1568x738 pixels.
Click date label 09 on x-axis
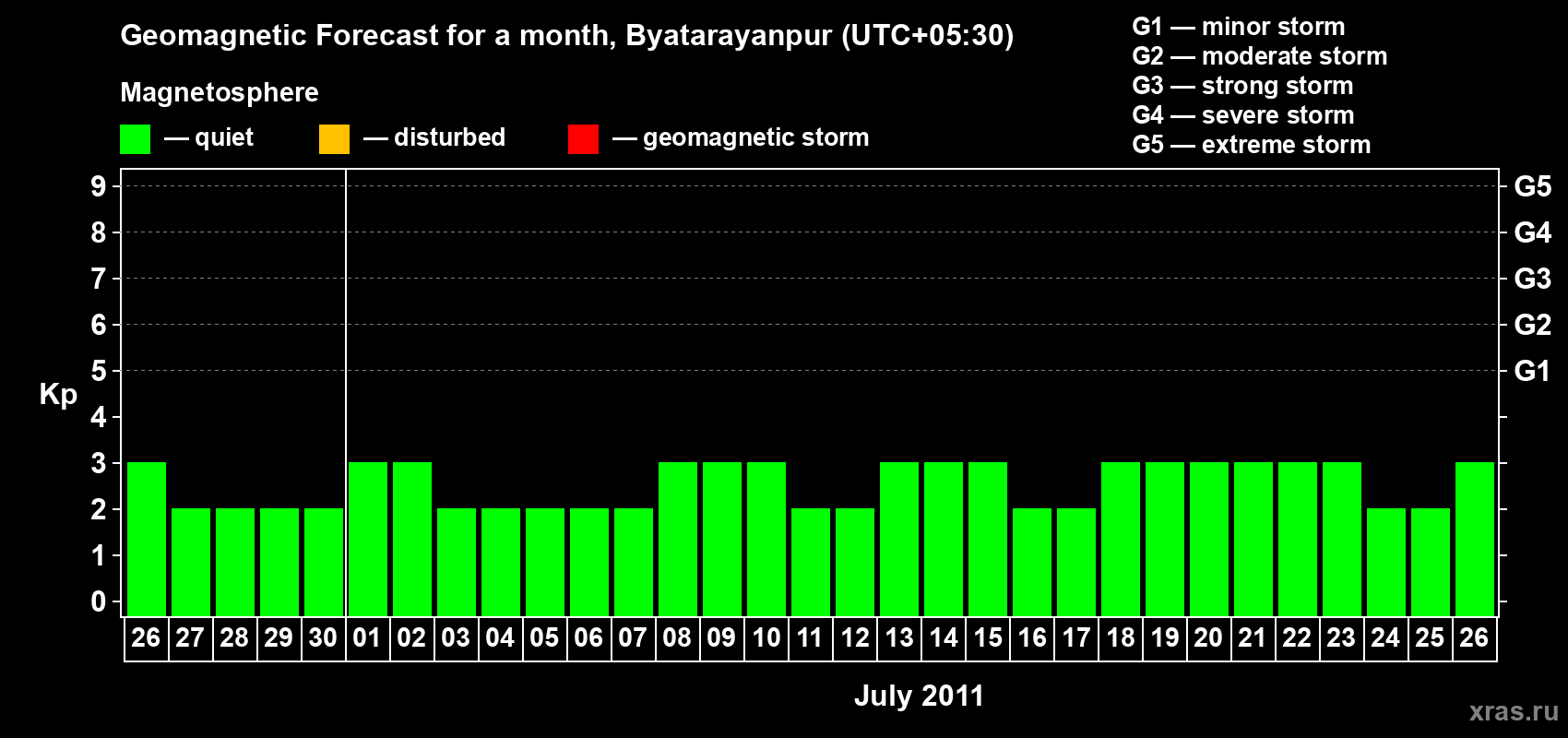(721, 637)
